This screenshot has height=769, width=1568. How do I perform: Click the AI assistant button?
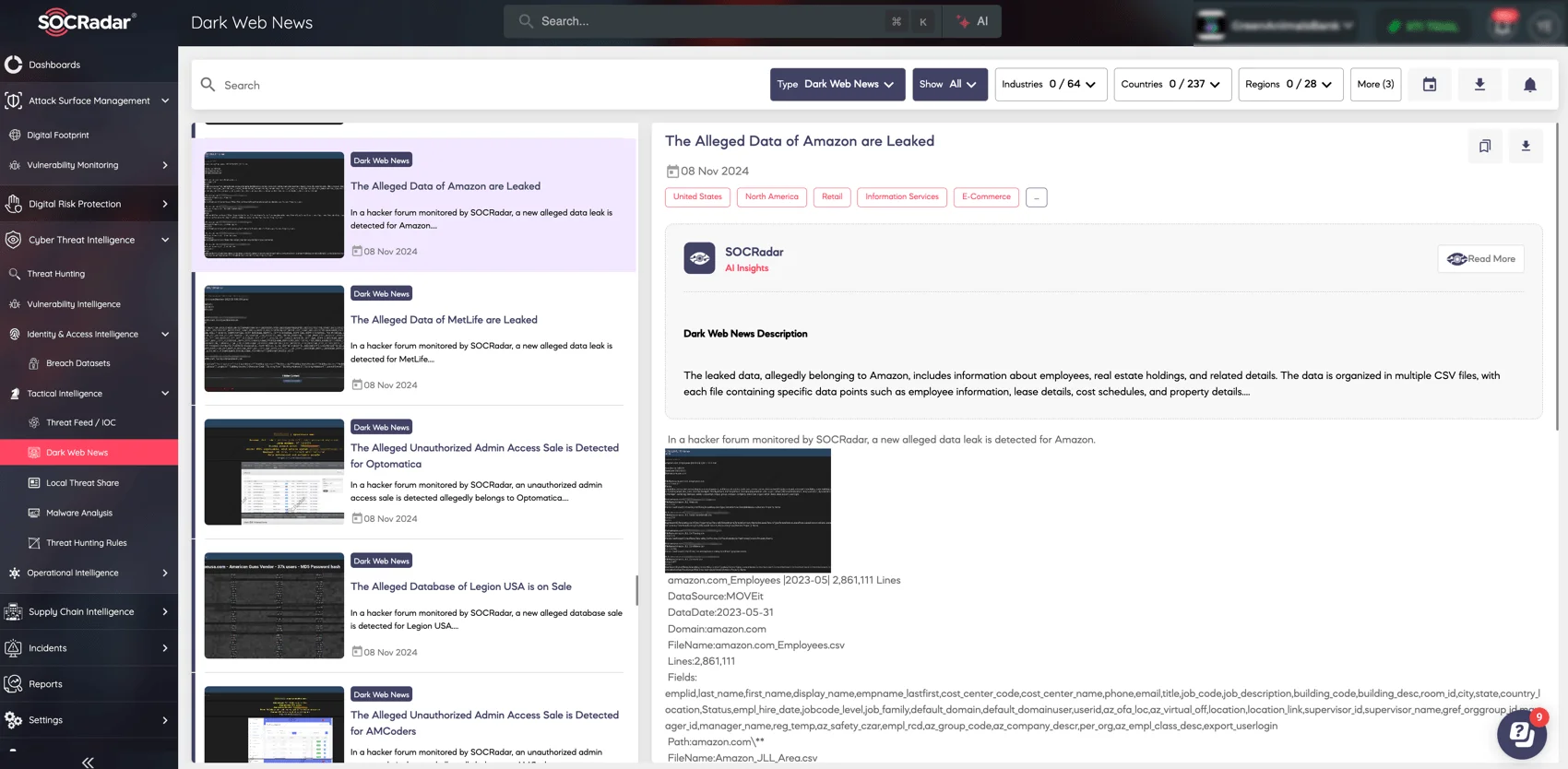[x=972, y=21]
